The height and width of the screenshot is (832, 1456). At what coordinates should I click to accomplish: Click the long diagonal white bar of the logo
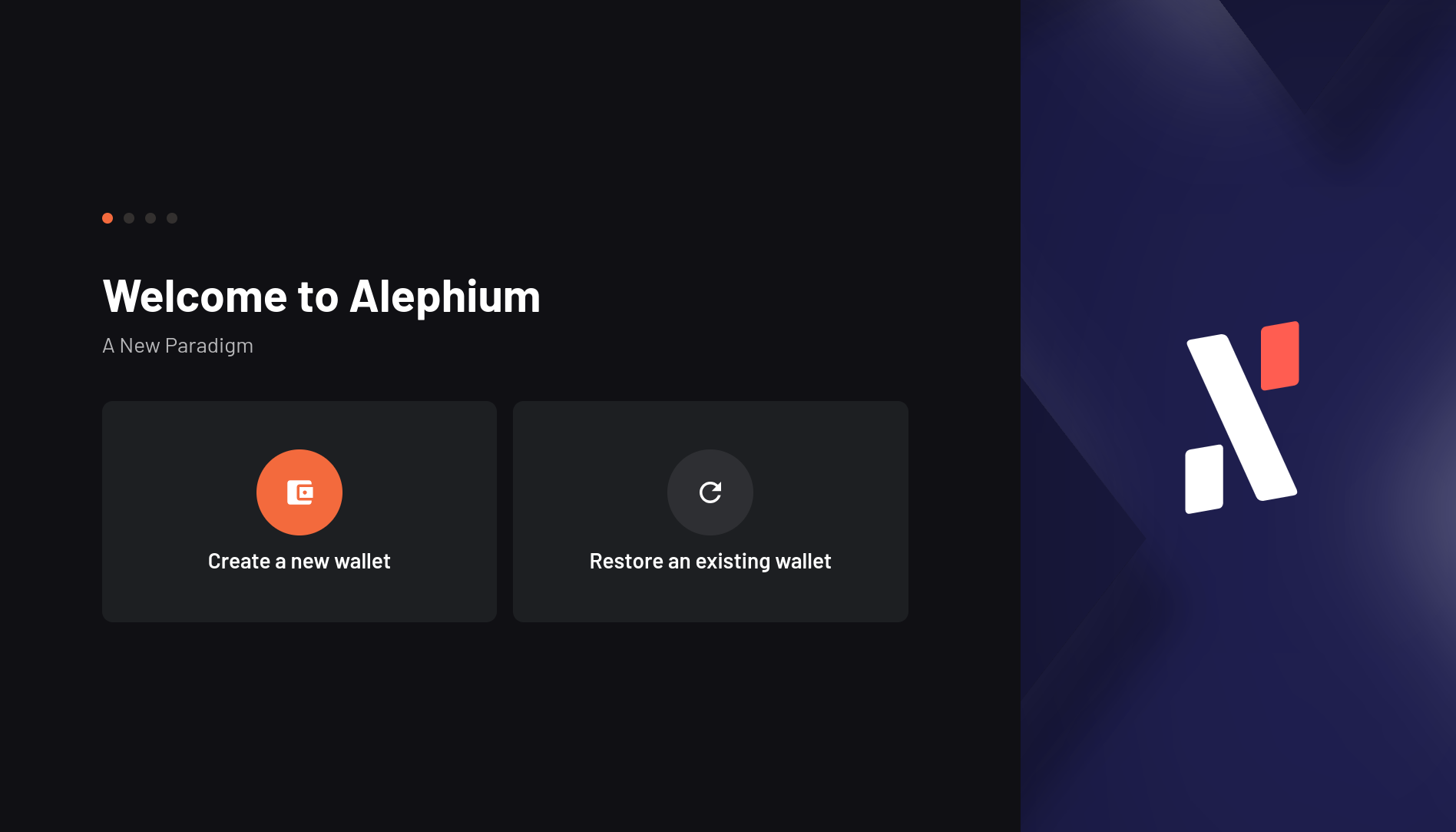tap(1242, 417)
